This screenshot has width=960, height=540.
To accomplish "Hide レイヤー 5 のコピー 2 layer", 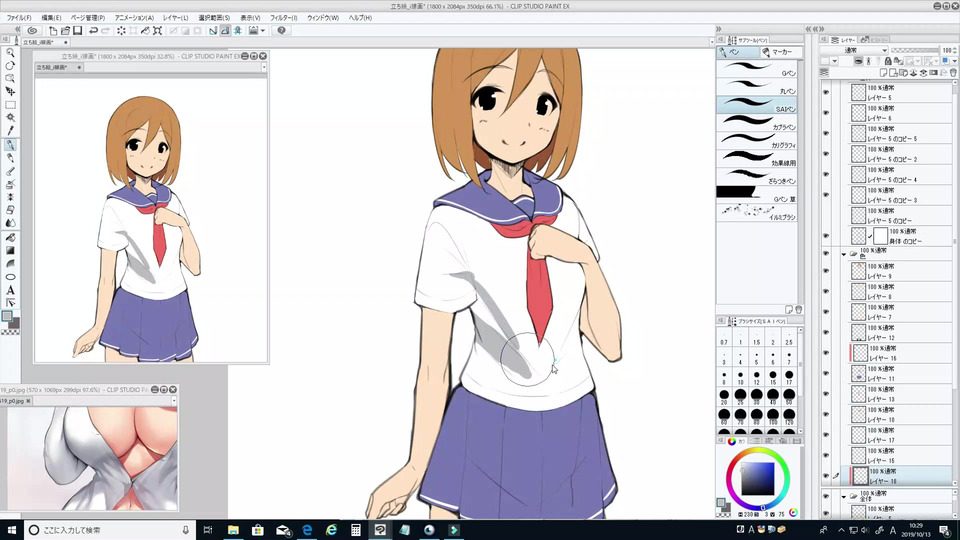I will (x=826, y=154).
